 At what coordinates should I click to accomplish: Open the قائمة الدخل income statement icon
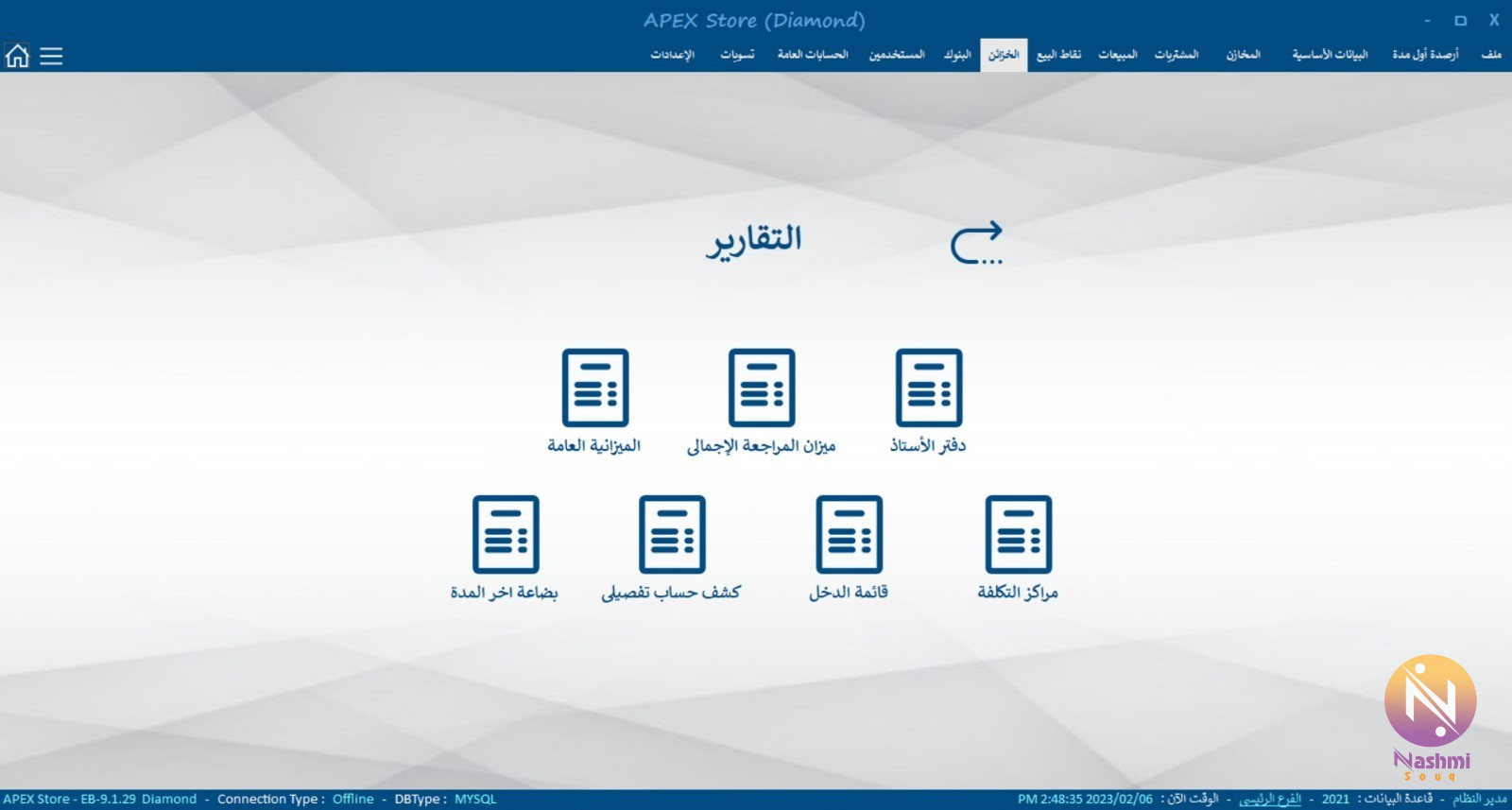click(x=849, y=535)
